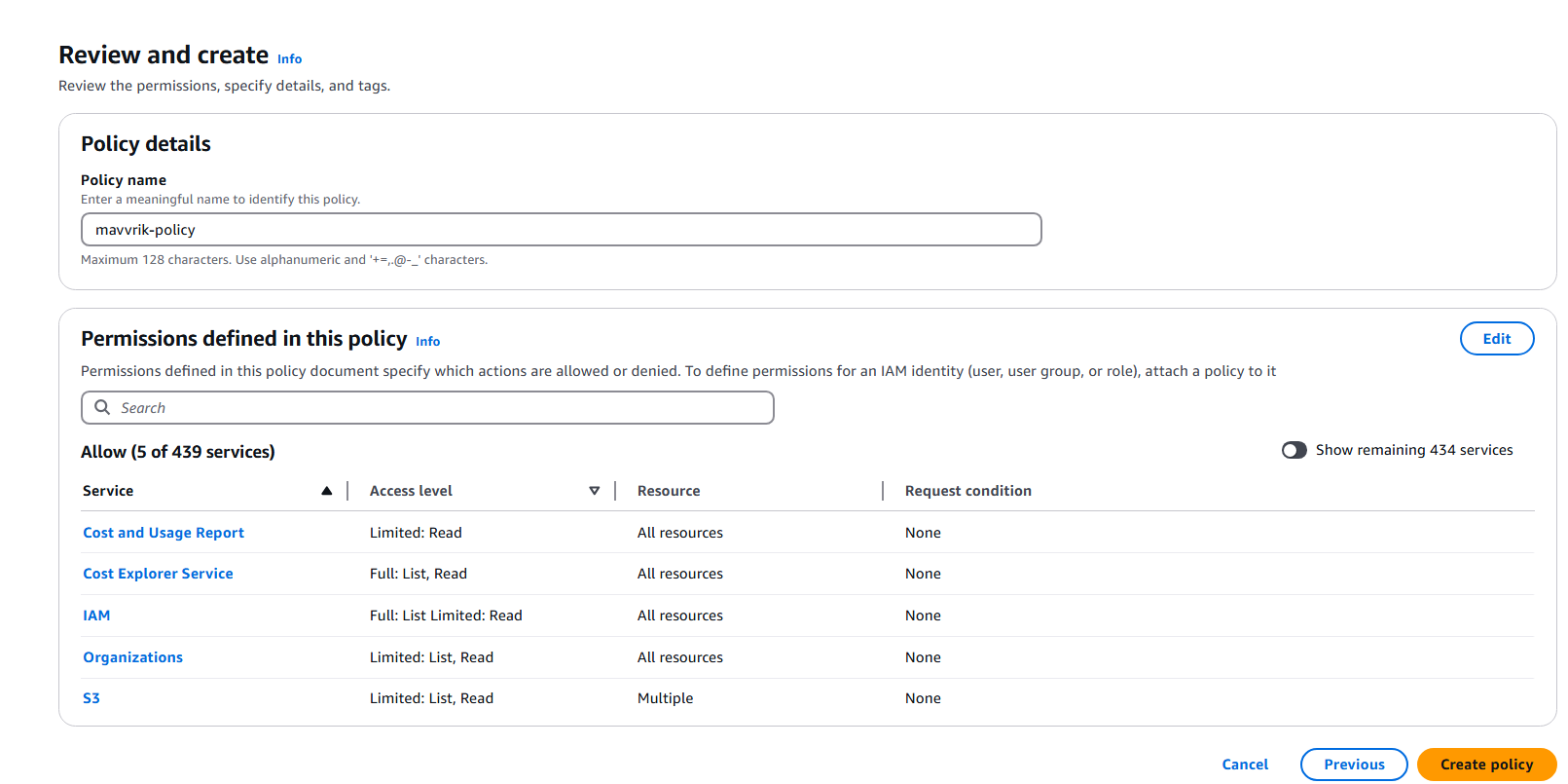Select the IAM service link
Screen dimensions: 1568x784
tap(96, 616)
